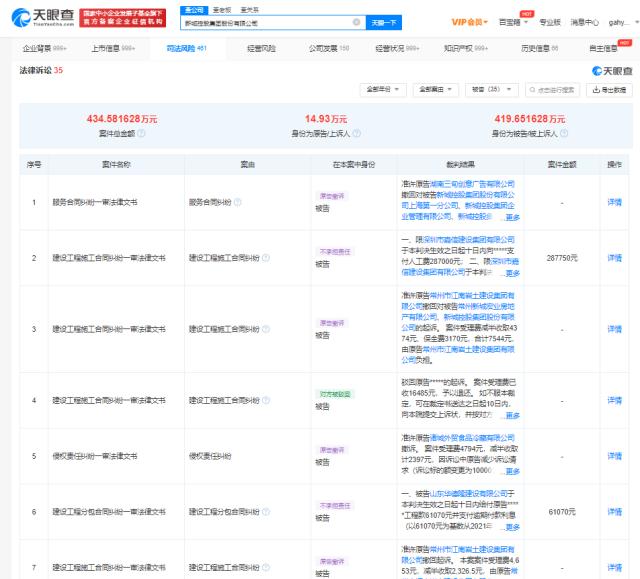This screenshot has height=579, width=640.
Task: Expand 更多 in first case's judgment result
Action: (511, 217)
